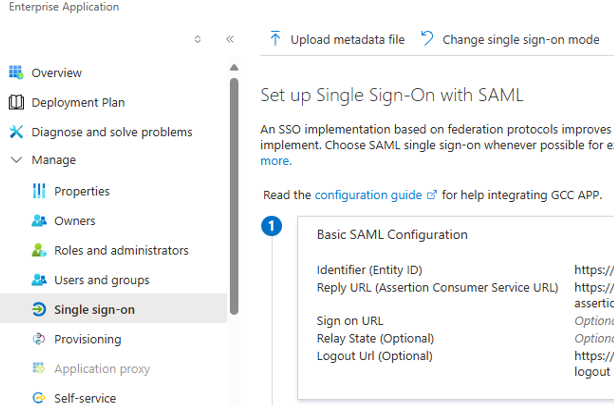Open the Provisioning page
This screenshot has width=614, height=406.
pyautogui.click(x=88, y=339)
